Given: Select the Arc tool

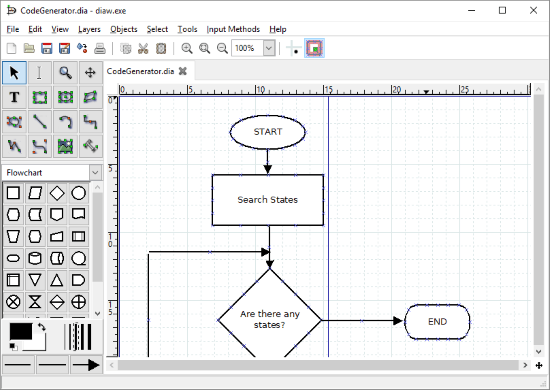Looking at the screenshot, I should click(65, 122).
